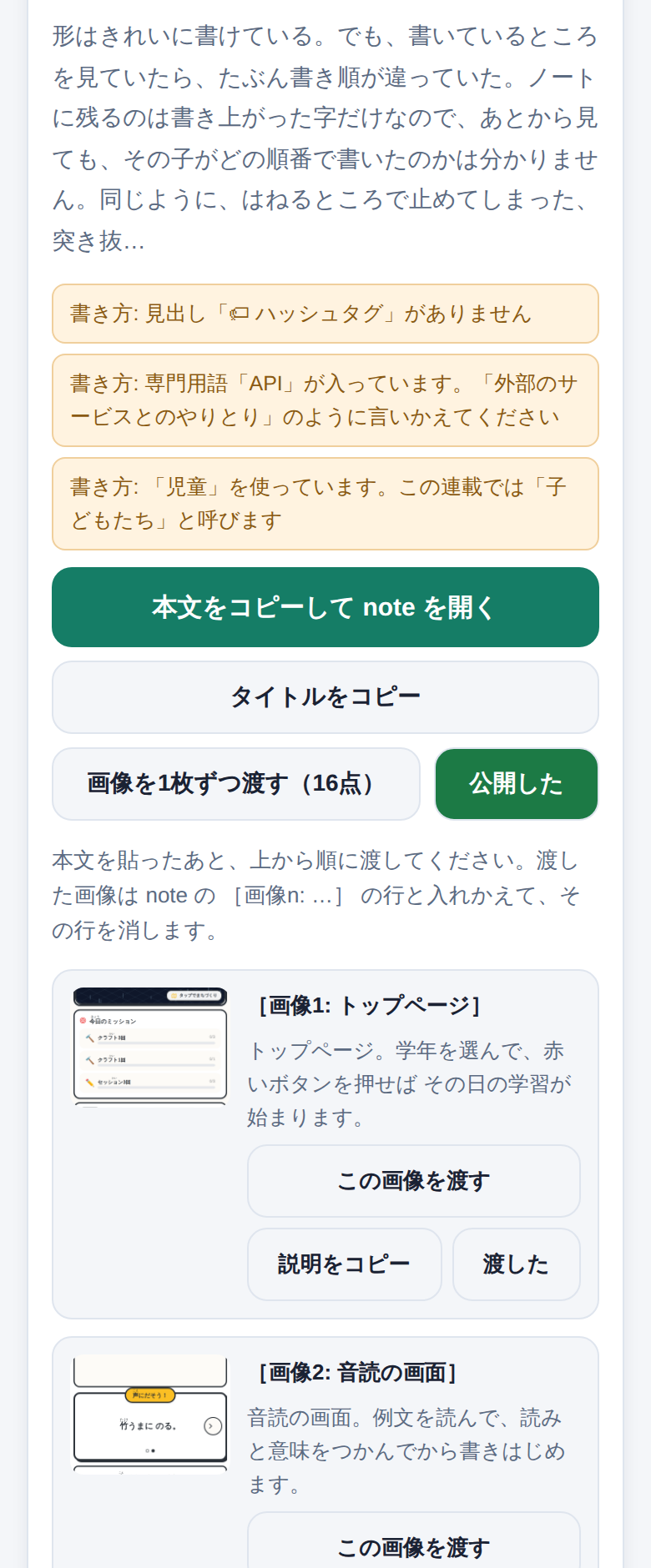Viewport: 651px width, 1568px height.
Task: Click the tag icon in the hashtag warning
Action: click(x=240, y=314)
